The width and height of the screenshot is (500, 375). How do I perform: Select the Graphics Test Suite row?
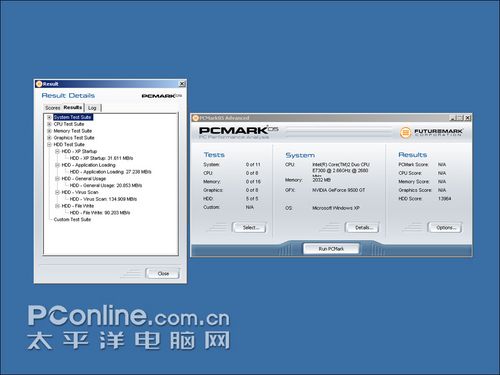(74, 138)
